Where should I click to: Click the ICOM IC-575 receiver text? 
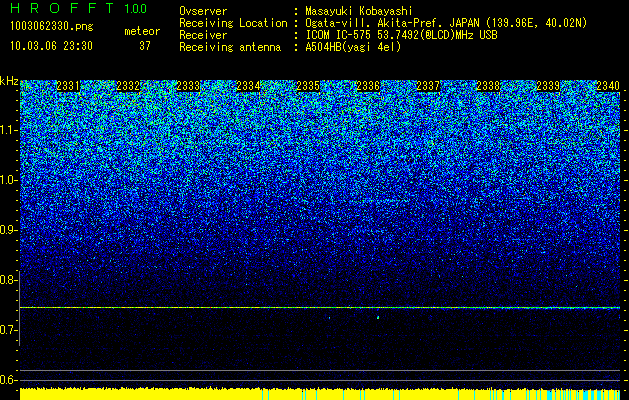click(401, 35)
